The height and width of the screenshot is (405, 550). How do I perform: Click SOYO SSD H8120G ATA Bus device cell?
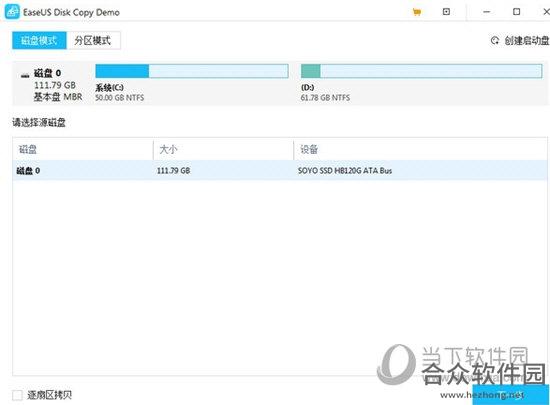345,171
